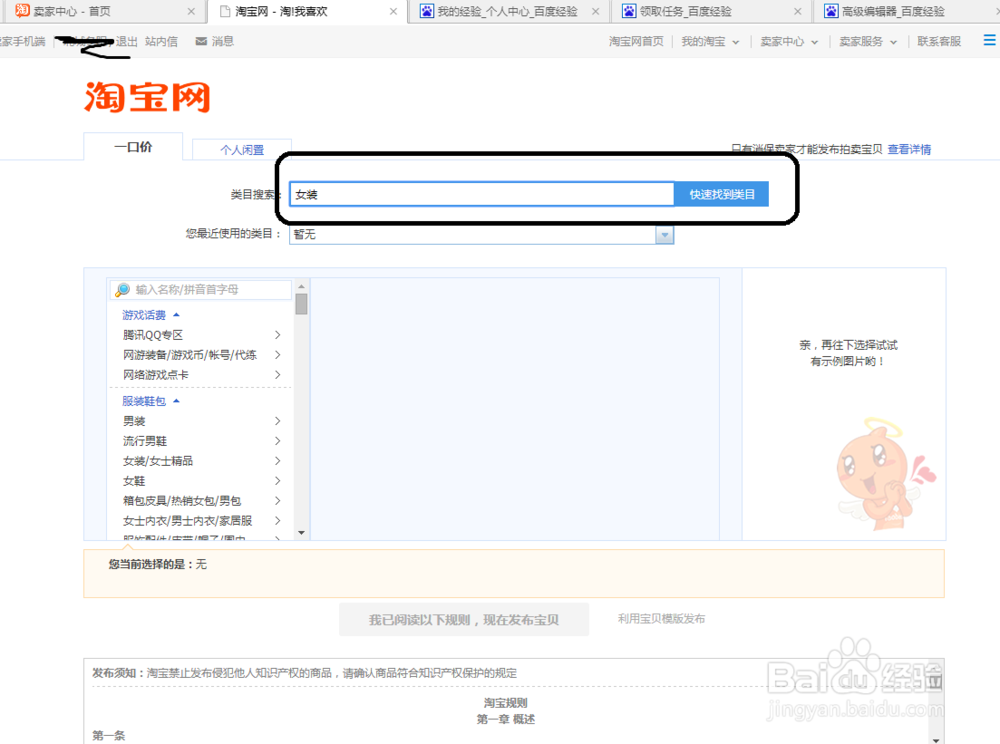Open the 您最近使用的类目 combo box
Image resolution: width=1000 pixels, height=744 pixels.
point(482,235)
